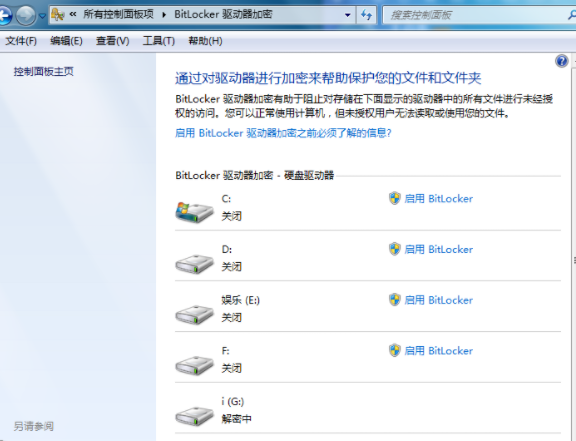Open the 查看(V) menu
The image size is (576, 441).
click(112, 41)
